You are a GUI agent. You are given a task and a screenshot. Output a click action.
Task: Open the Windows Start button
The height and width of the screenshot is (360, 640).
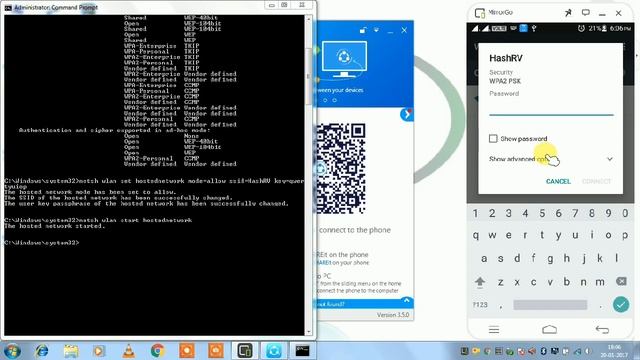click(12, 351)
